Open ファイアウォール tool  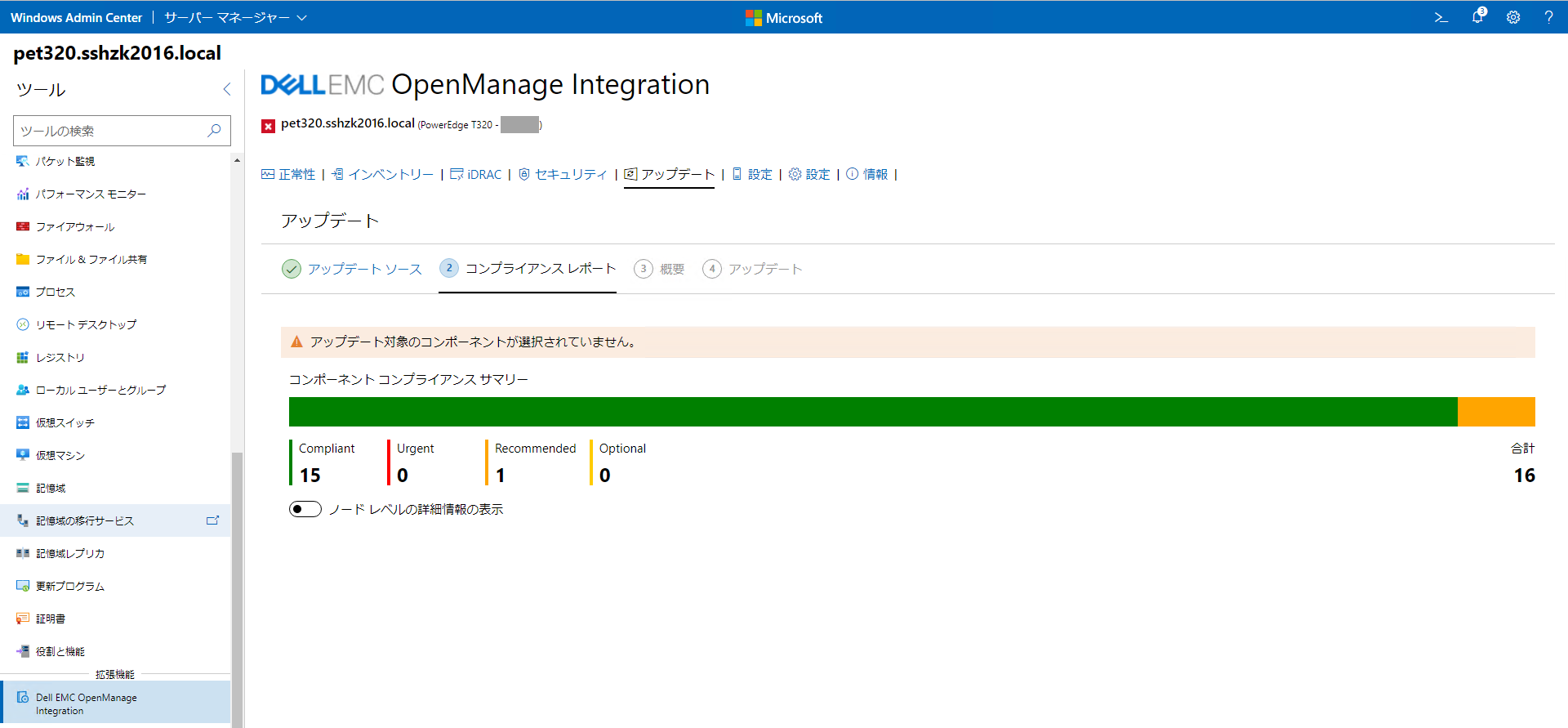coord(115,226)
